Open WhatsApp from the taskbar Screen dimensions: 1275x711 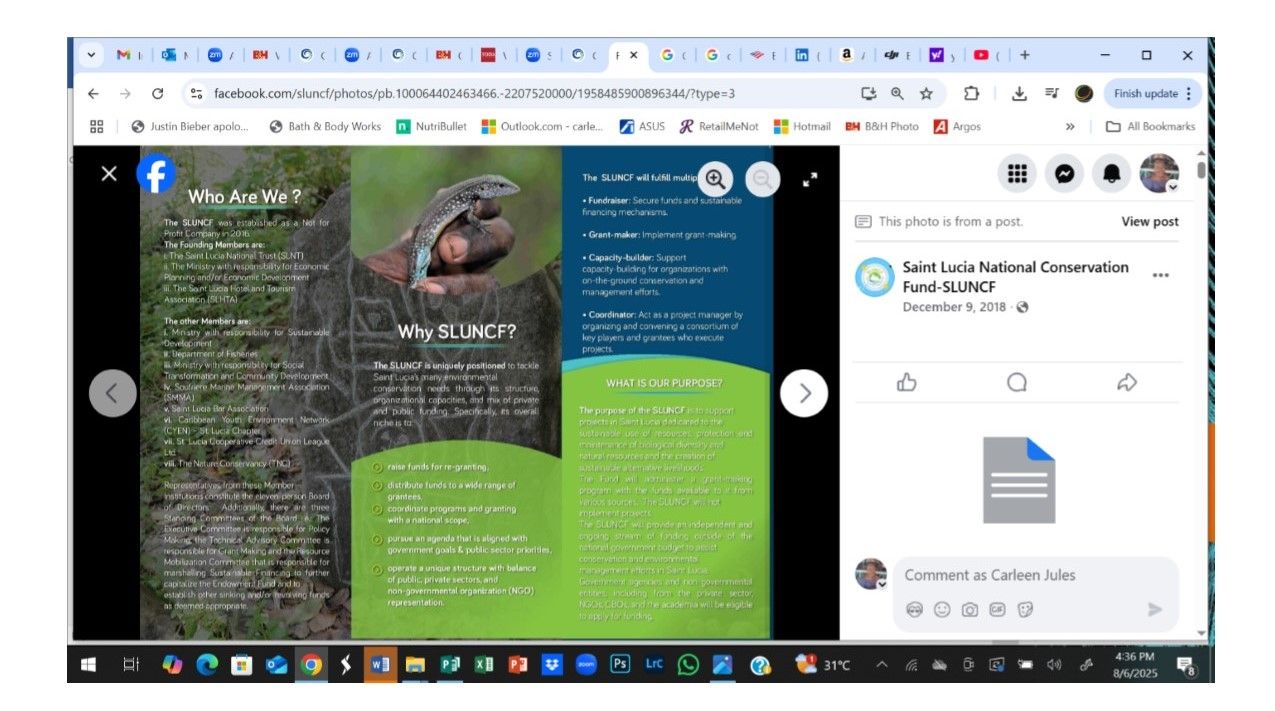pyautogui.click(x=688, y=664)
